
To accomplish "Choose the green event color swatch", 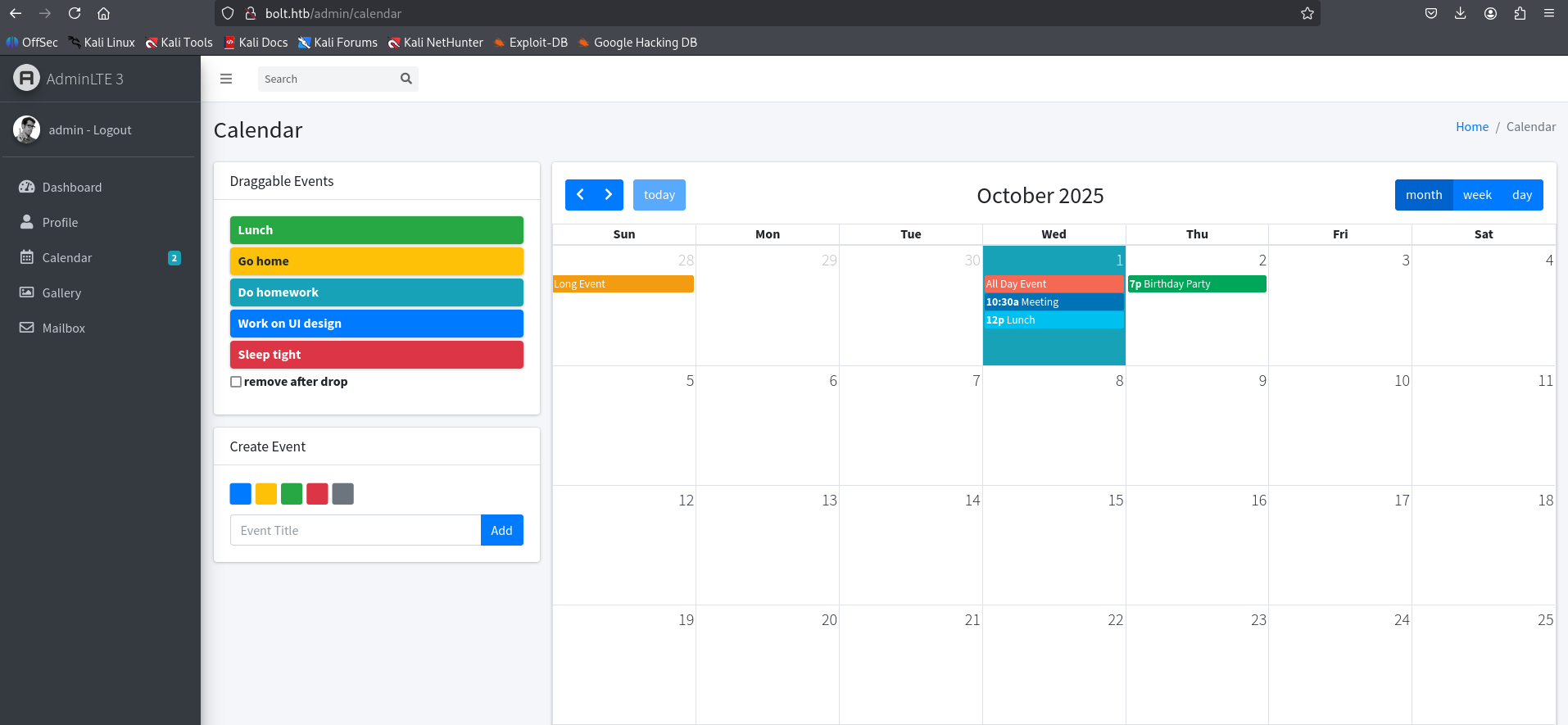I will coord(292,494).
